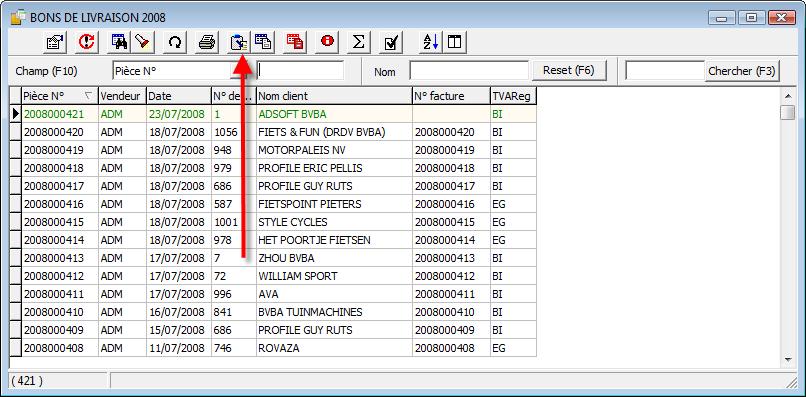The height and width of the screenshot is (397, 806).
Task: Select client STYLE CYCLES
Action: pyautogui.click(x=292, y=222)
